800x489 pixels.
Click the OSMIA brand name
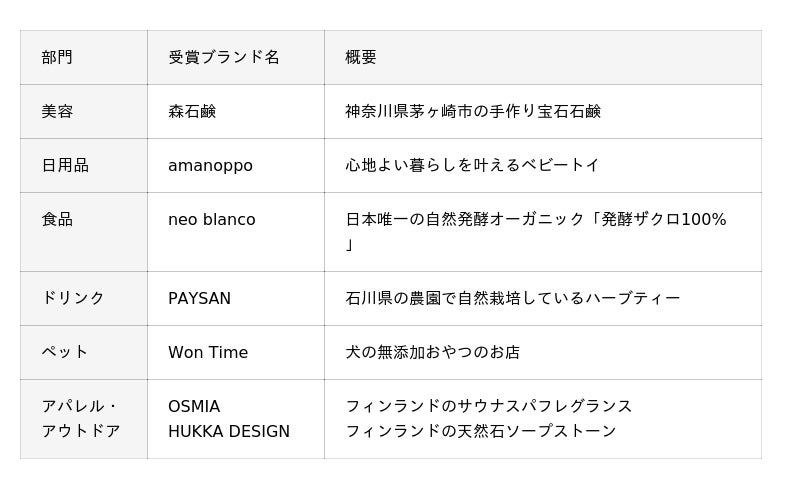pos(194,406)
